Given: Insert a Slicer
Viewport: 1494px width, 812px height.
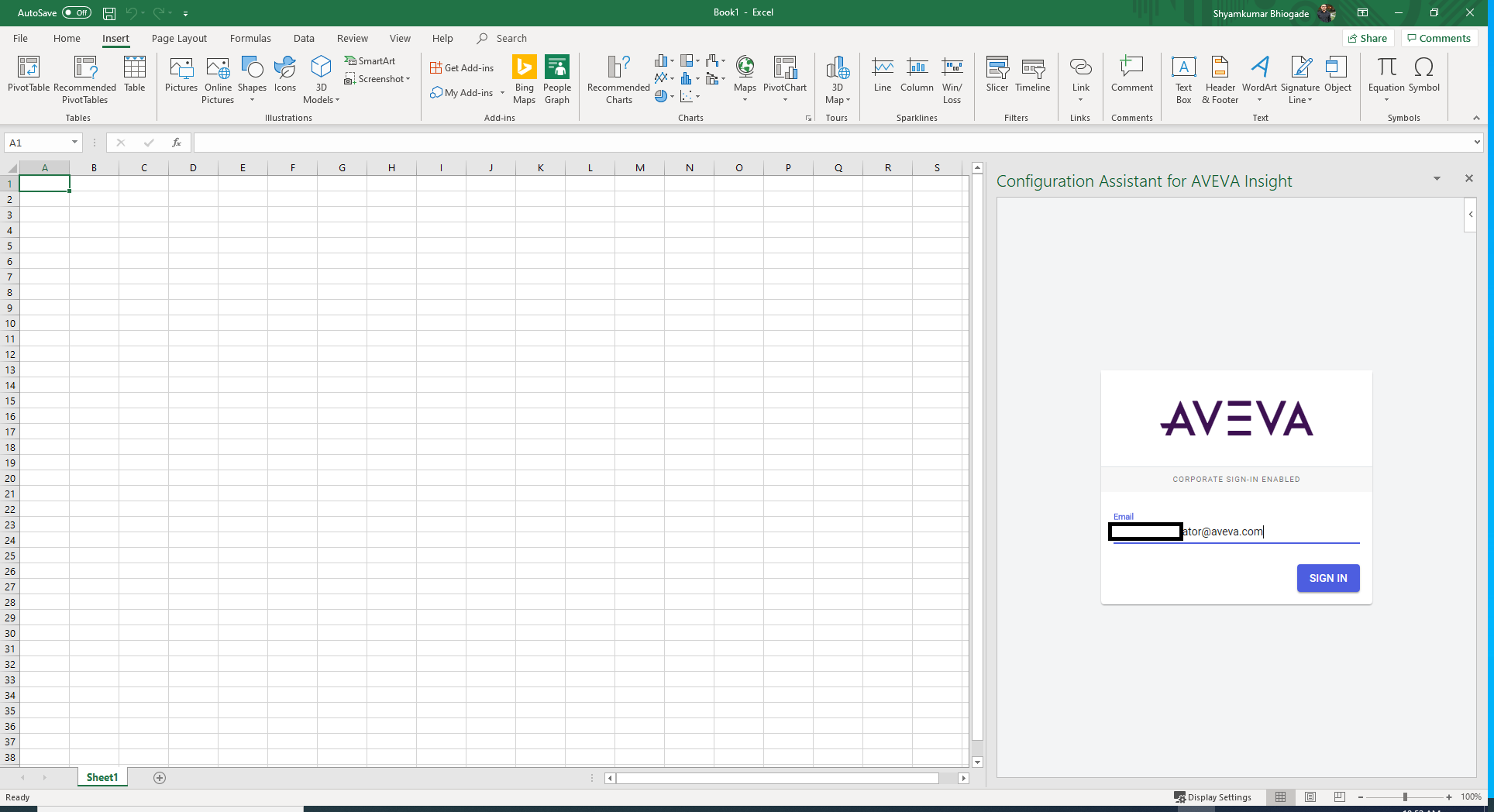Looking at the screenshot, I should [x=997, y=74].
